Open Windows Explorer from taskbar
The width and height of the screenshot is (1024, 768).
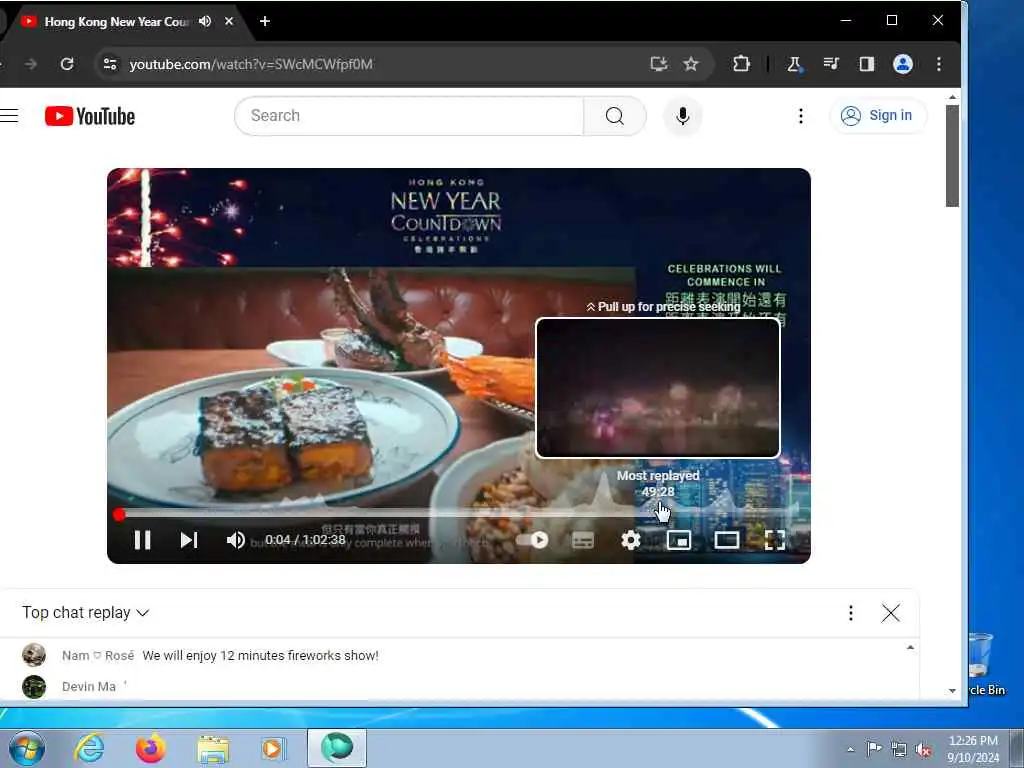pyautogui.click(x=213, y=749)
